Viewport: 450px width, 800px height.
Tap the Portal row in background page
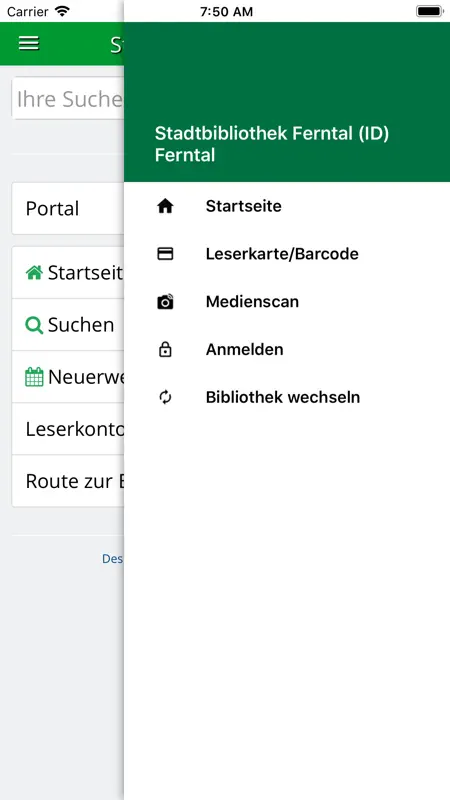(x=68, y=209)
